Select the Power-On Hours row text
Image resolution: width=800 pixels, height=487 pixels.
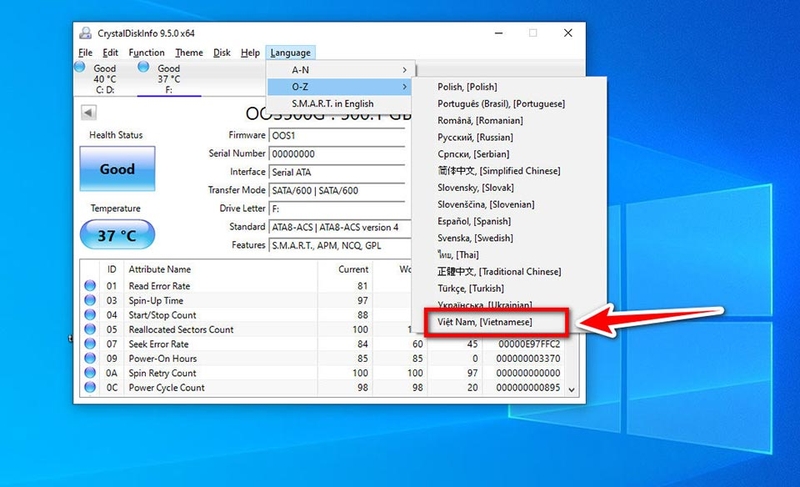pyautogui.click(x=163, y=358)
